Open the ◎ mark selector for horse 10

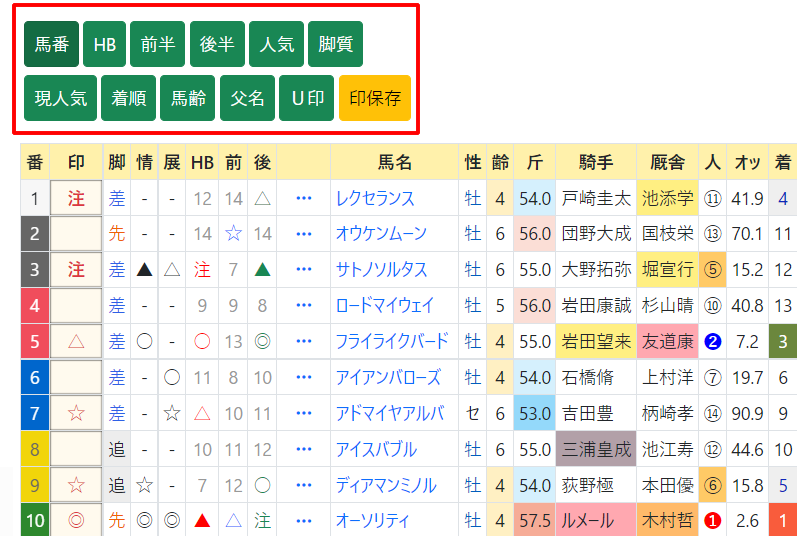(x=76, y=521)
